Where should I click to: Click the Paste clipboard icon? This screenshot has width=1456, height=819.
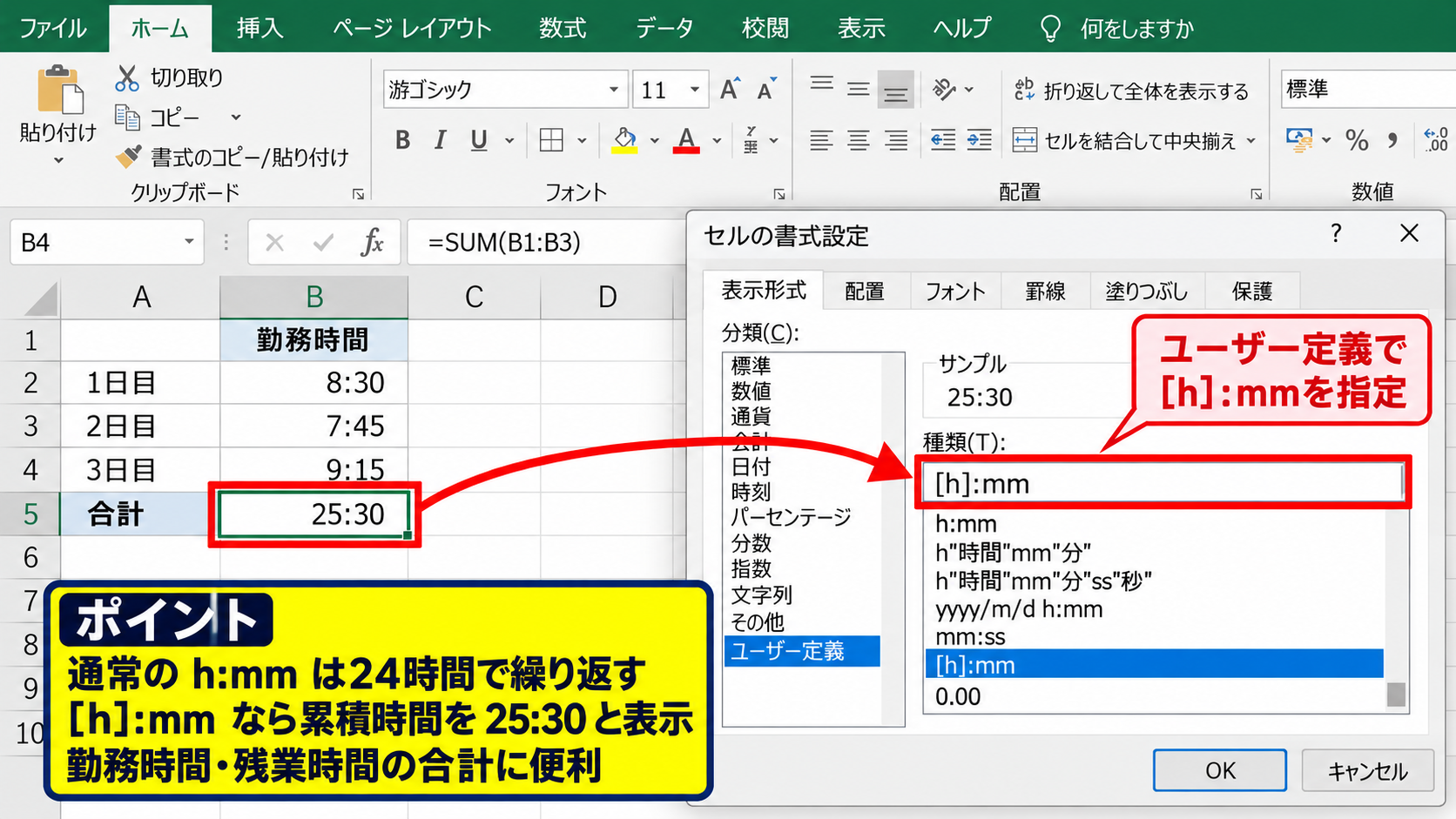click(59, 89)
